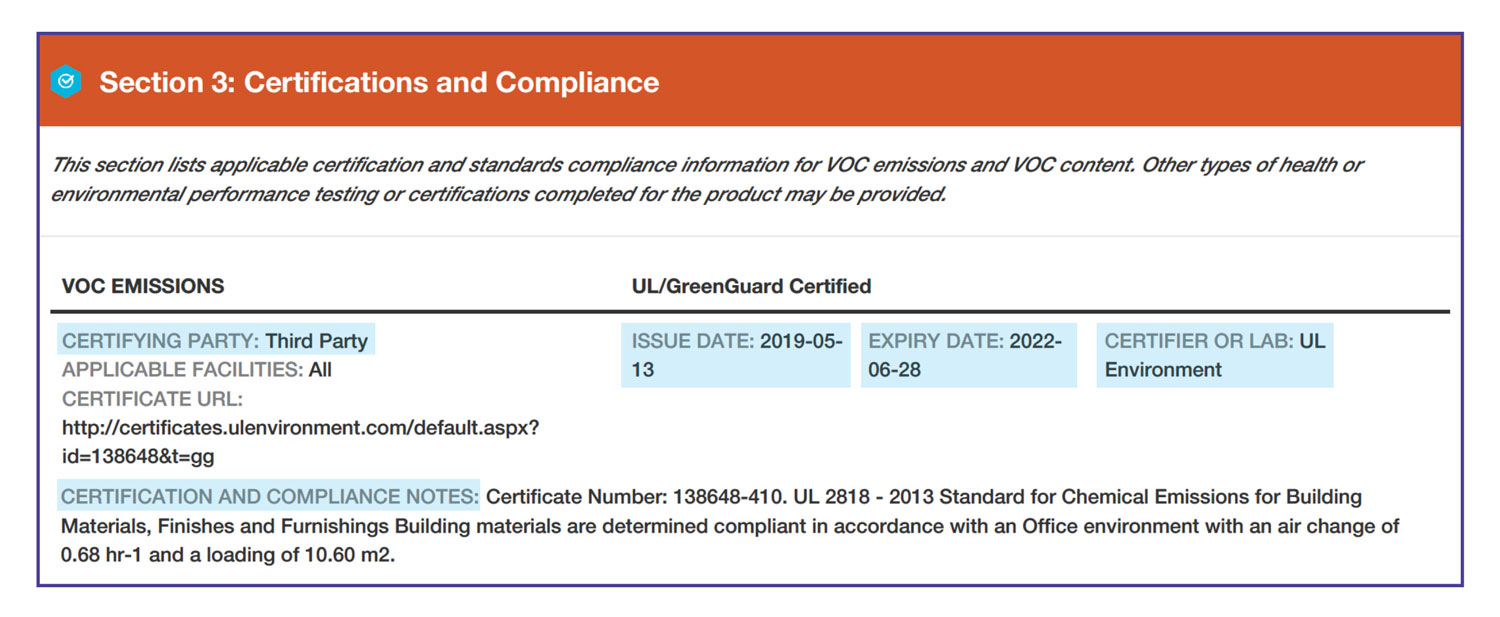Click the Applicable Facilities label

coord(182,370)
